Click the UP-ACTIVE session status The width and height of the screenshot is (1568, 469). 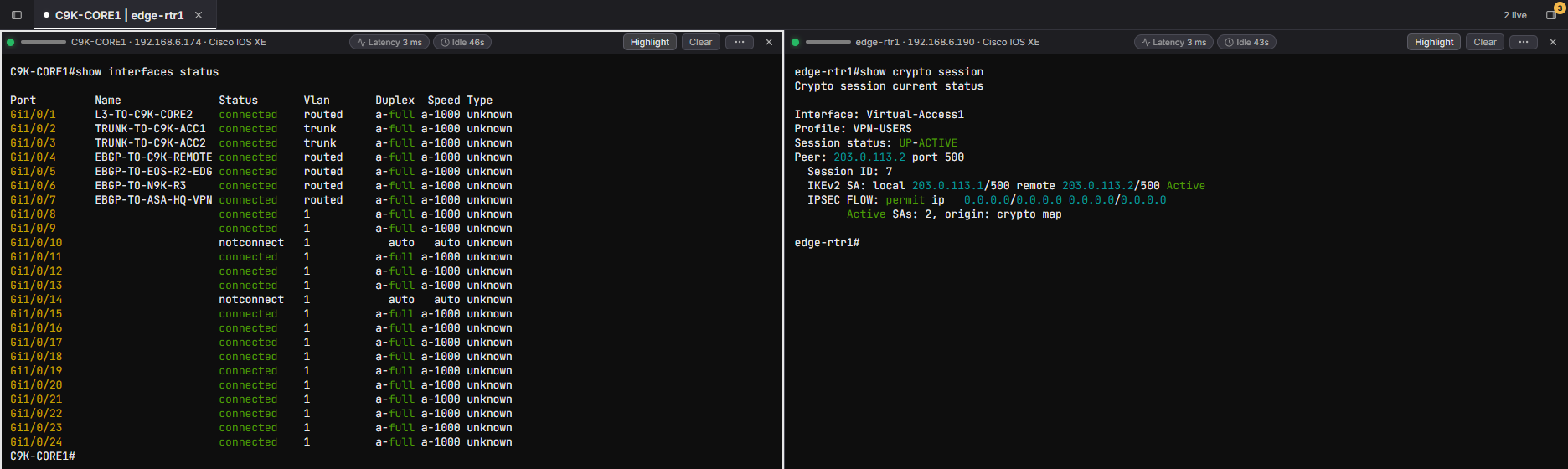pyautogui.click(x=928, y=143)
